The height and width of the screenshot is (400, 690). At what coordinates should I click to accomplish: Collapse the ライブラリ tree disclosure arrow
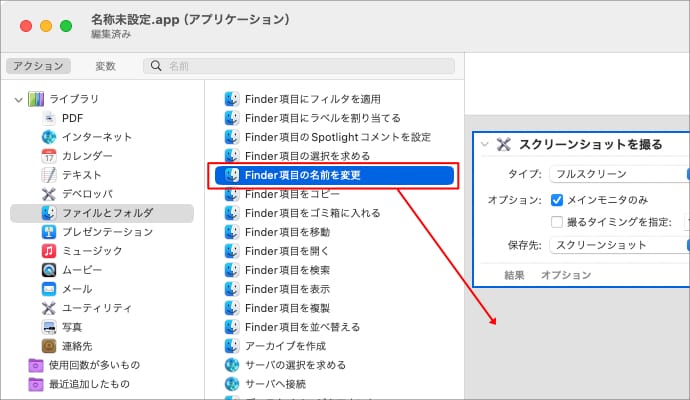click(19, 99)
